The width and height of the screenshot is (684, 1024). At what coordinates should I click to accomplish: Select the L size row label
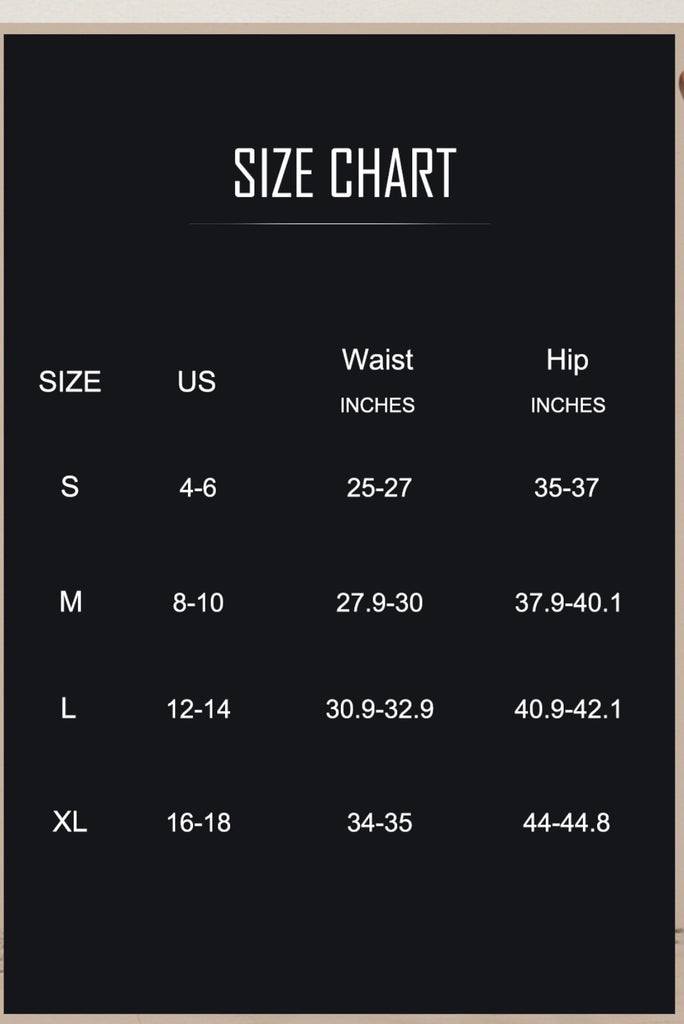(x=69, y=709)
